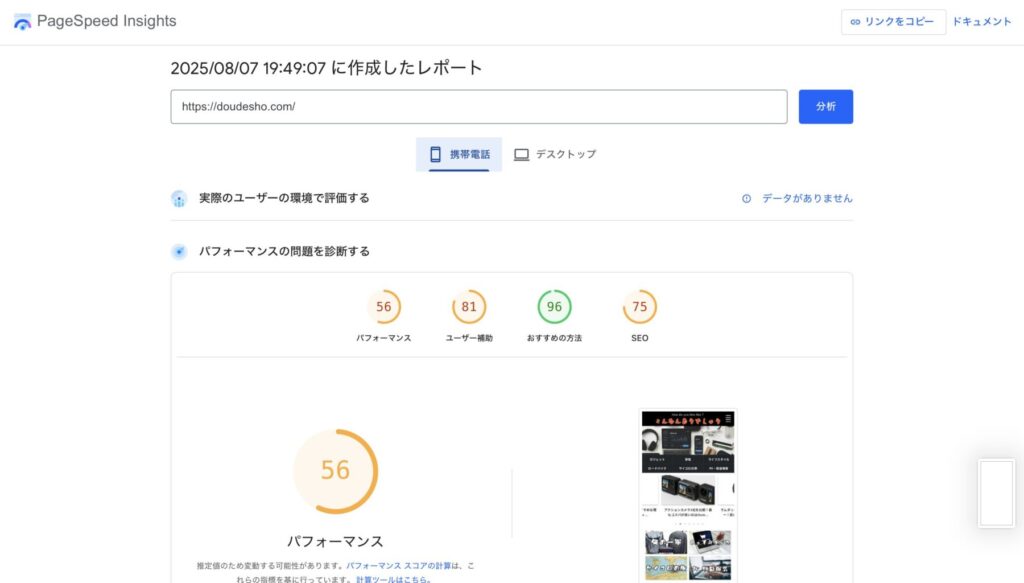
Task: Click the mobile page screenshot thumbnail
Action: pos(687,494)
